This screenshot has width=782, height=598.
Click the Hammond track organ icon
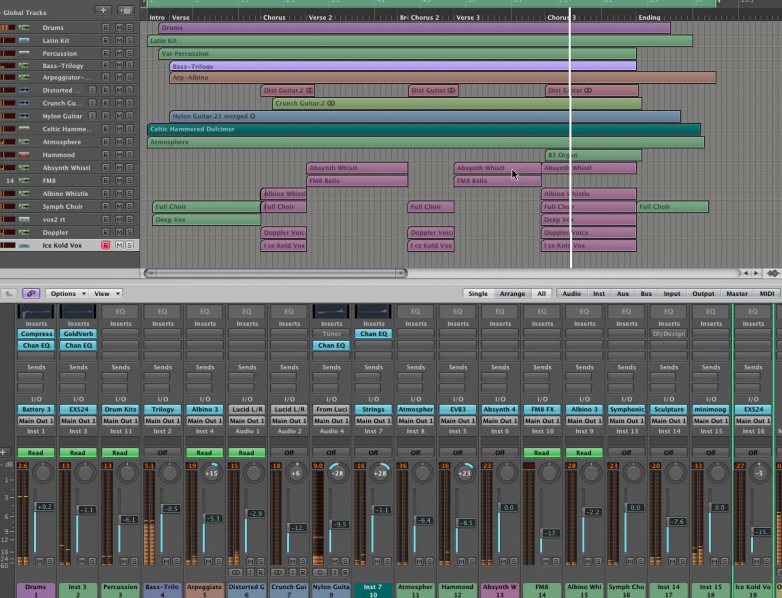coord(23,155)
